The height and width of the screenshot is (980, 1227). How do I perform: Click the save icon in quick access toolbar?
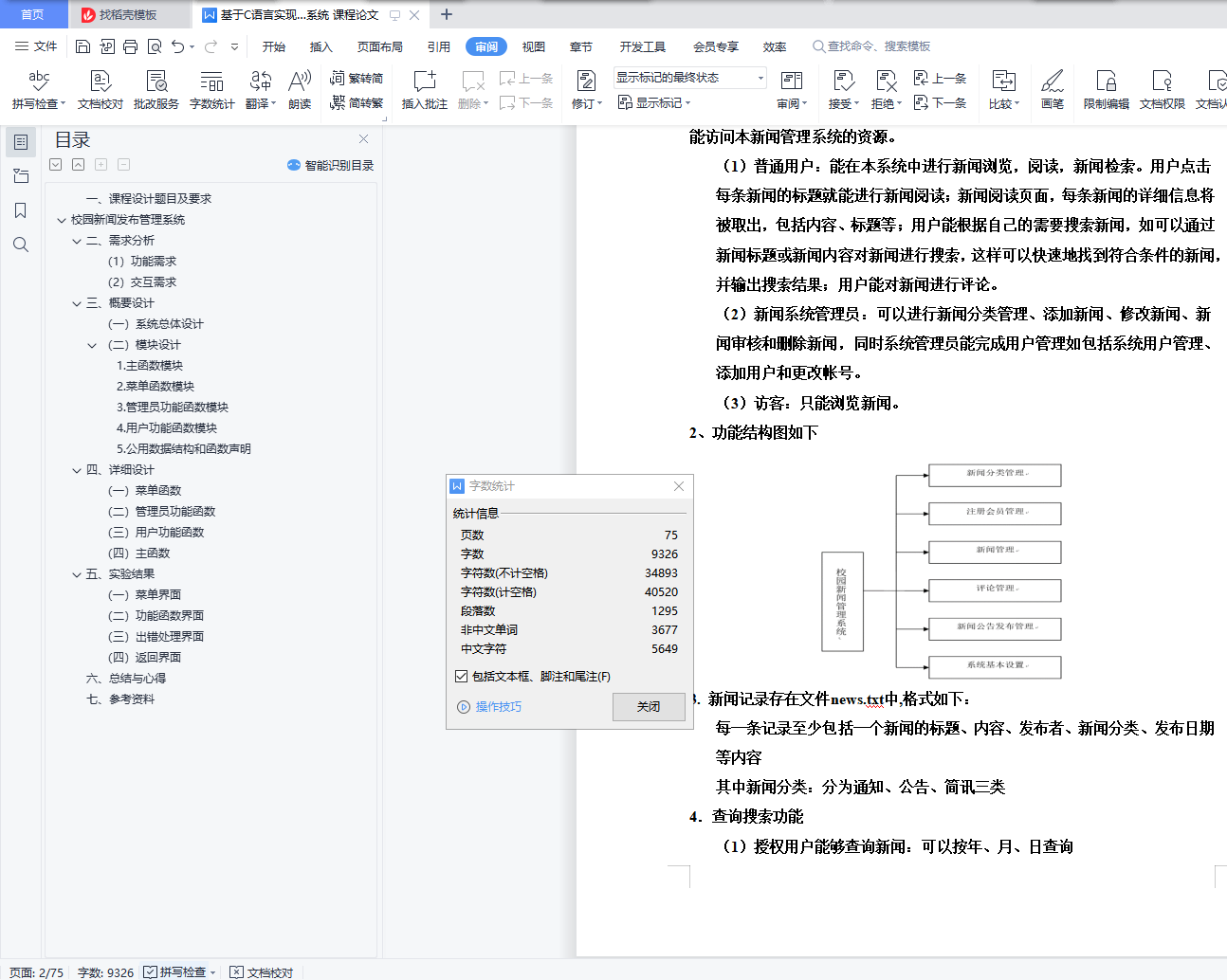point(83,46)
